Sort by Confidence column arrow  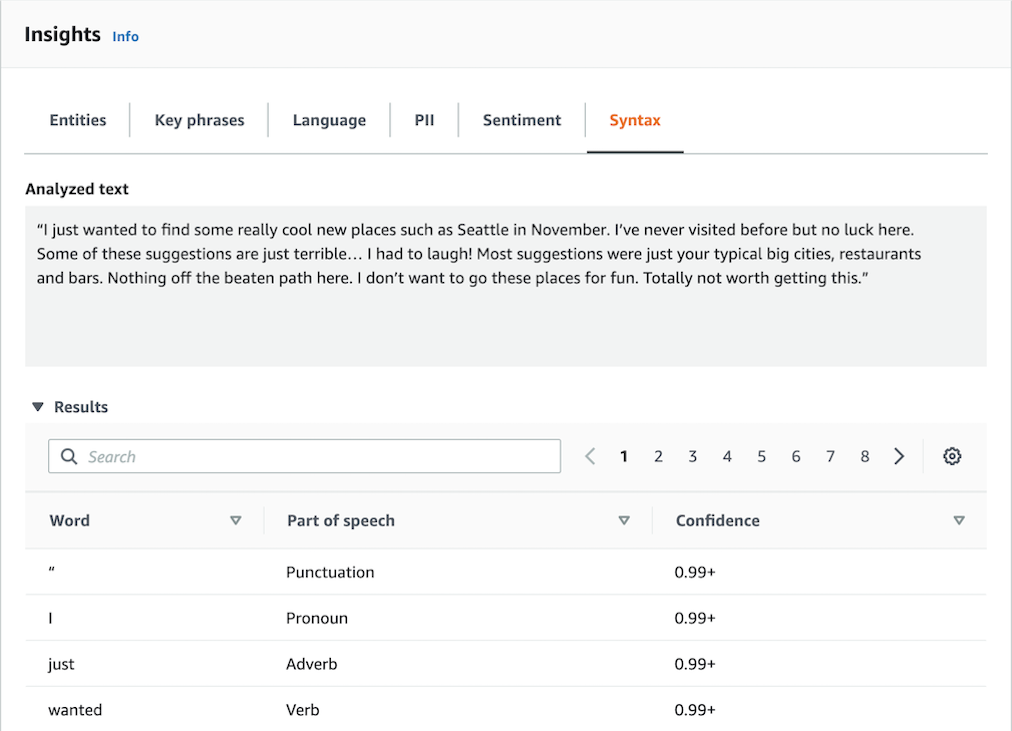pyautogui.click(x=959, y=520)
